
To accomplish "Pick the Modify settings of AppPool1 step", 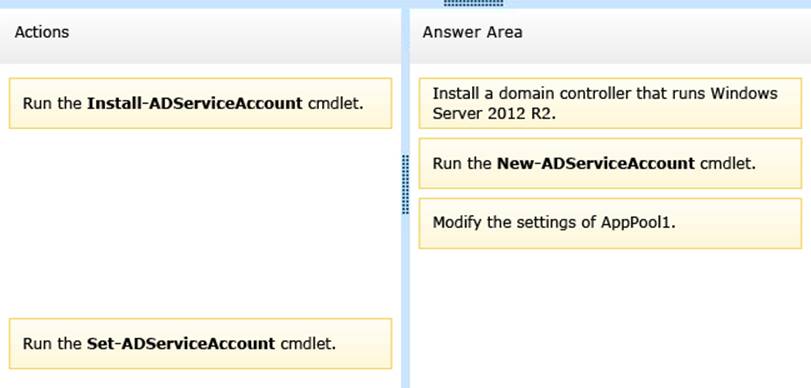I will [610, 223].
